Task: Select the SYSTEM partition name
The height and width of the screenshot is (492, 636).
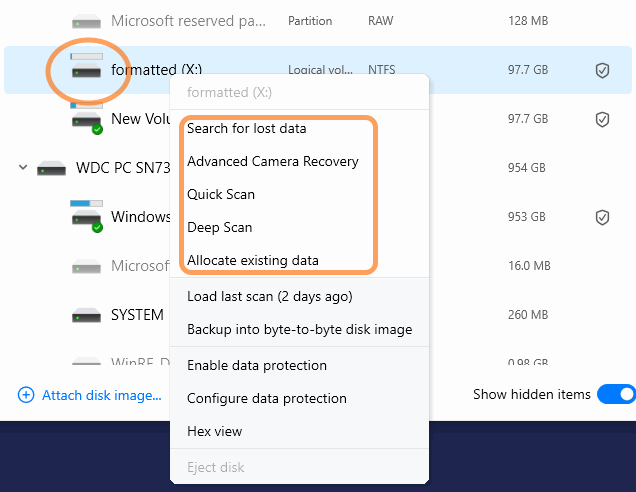Action: click(x=137, y=315)
